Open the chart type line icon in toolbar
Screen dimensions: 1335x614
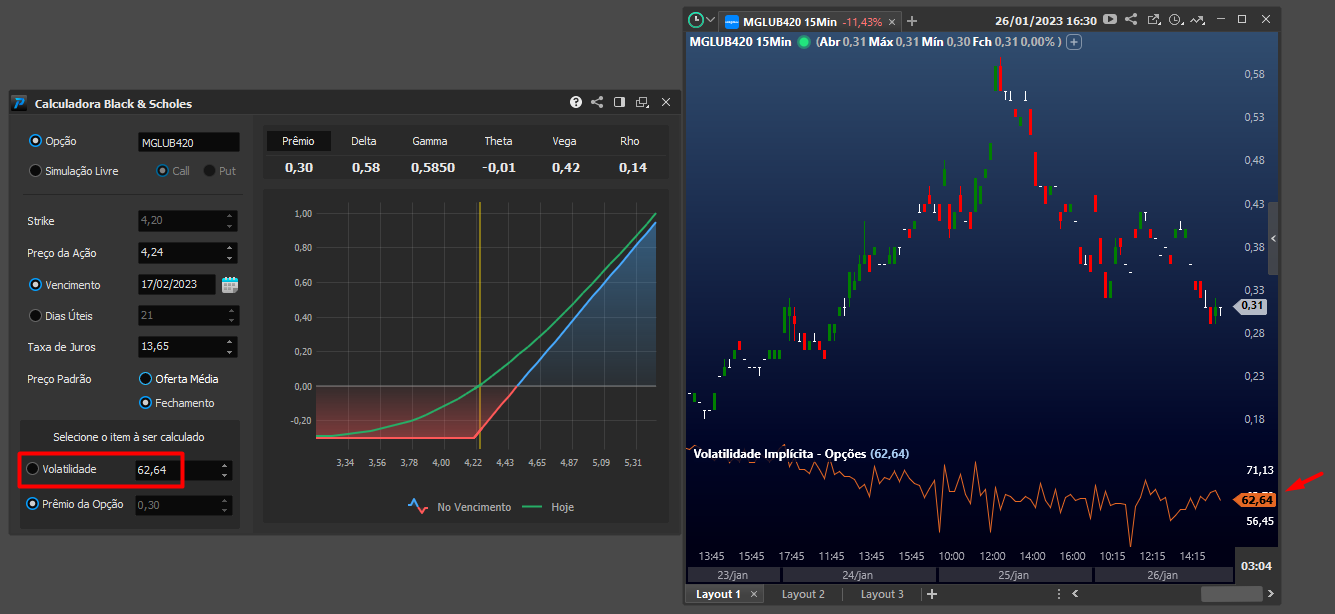tap(1198, 19)
